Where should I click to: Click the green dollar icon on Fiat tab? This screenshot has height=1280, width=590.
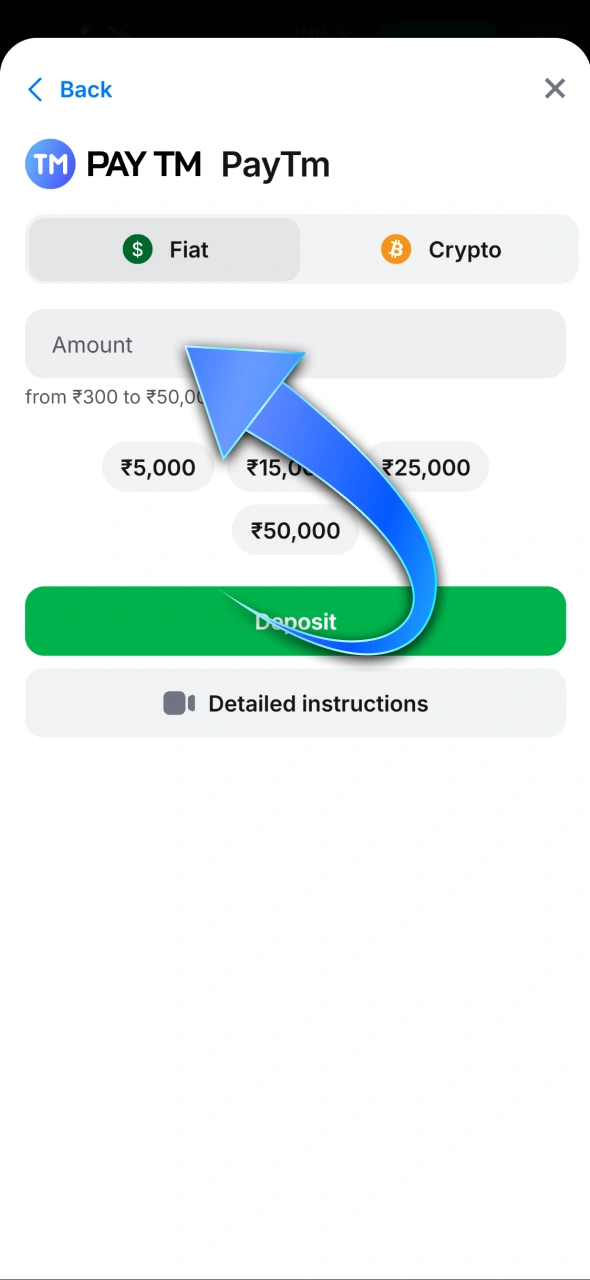coord(137,249)
